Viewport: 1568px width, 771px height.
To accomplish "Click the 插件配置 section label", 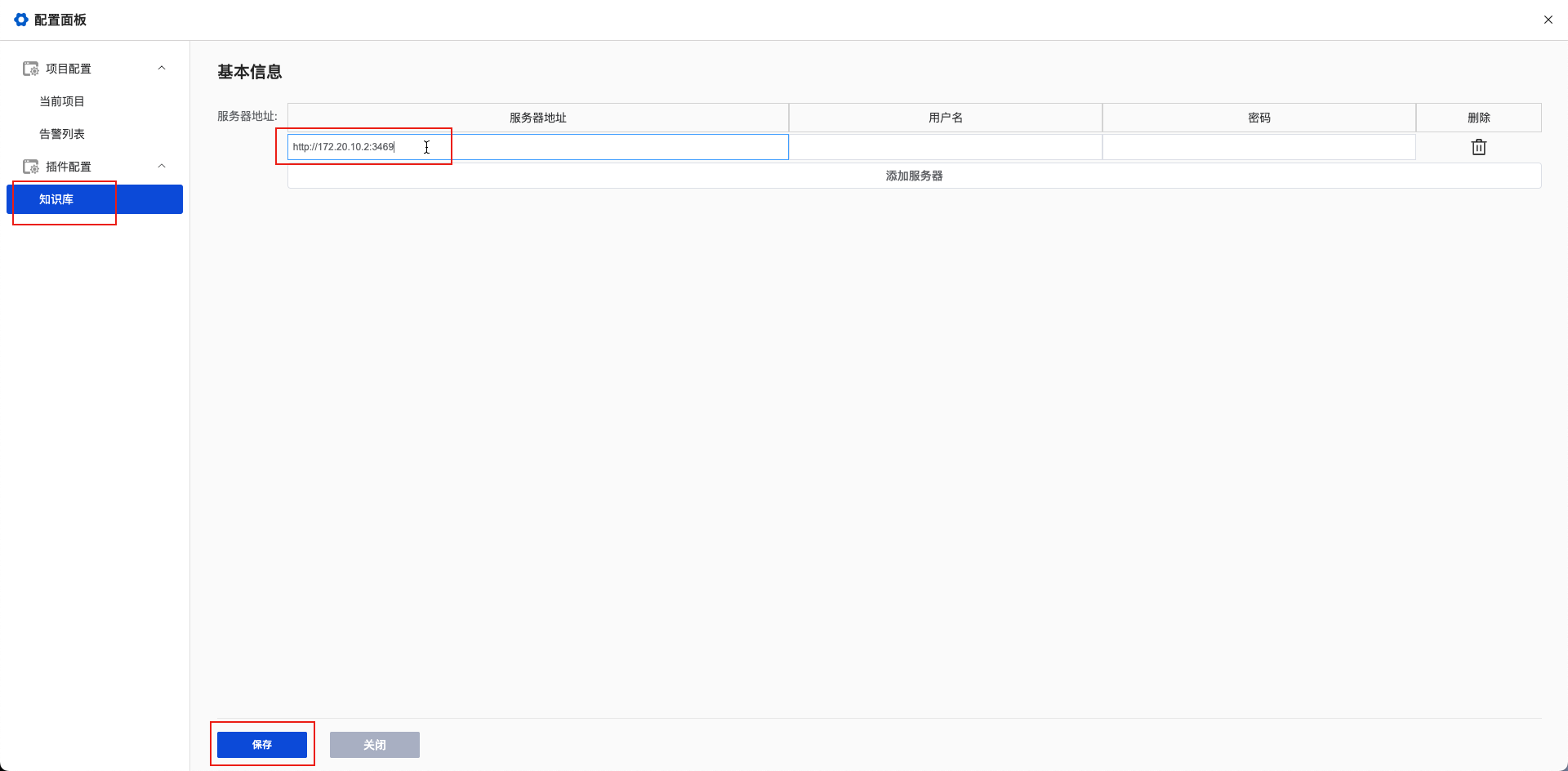I will 69,167.
